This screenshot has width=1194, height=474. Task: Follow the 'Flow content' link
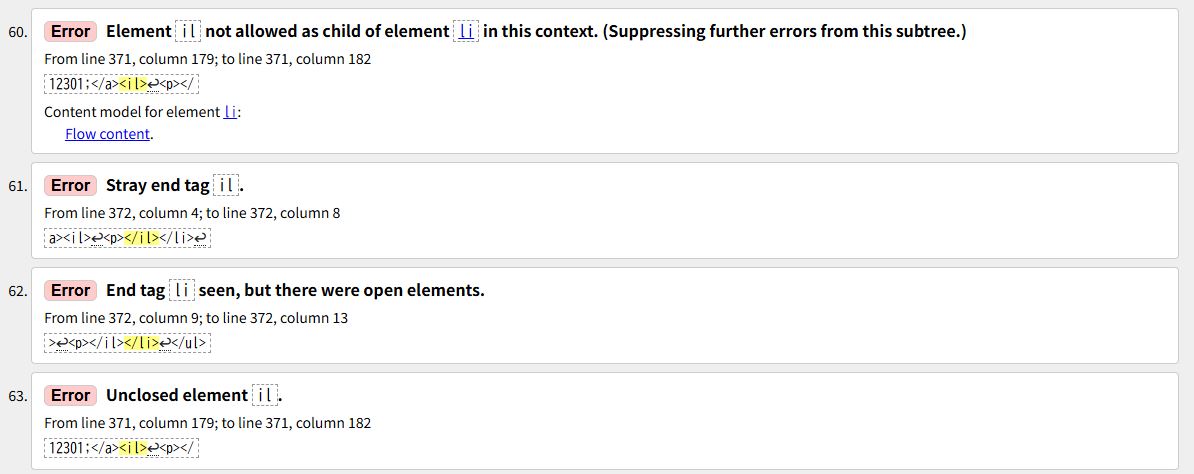click(108, 133)
